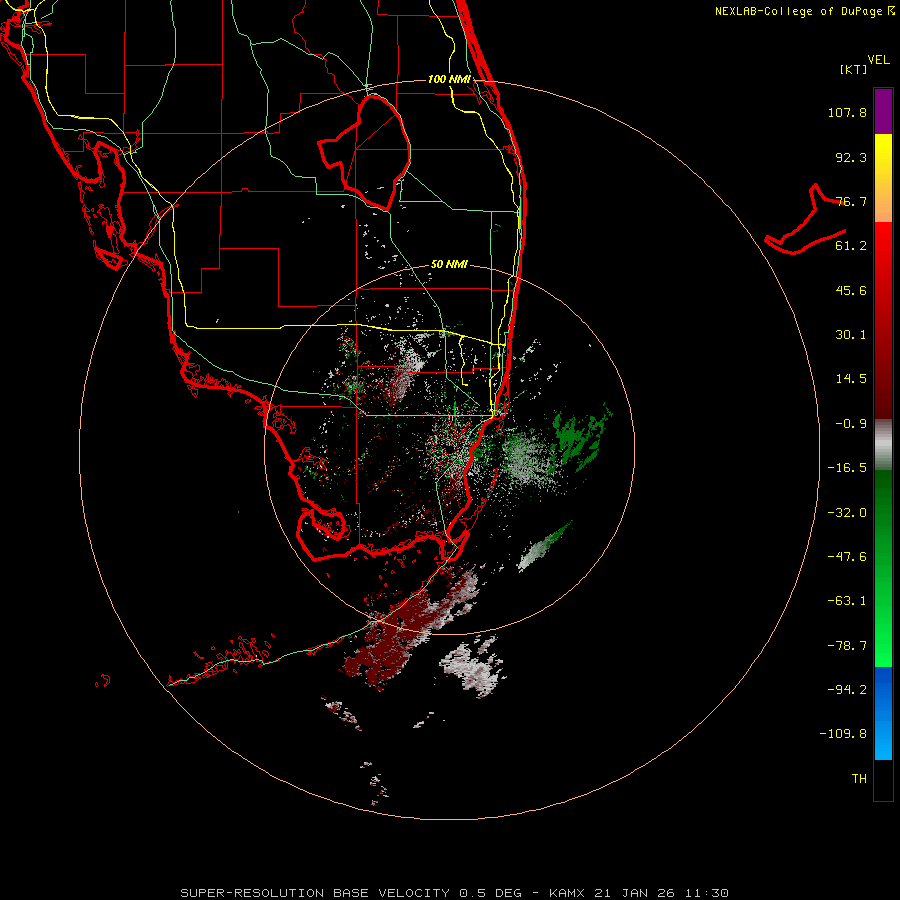Select the -16.5 scale value

click(847, 468)
